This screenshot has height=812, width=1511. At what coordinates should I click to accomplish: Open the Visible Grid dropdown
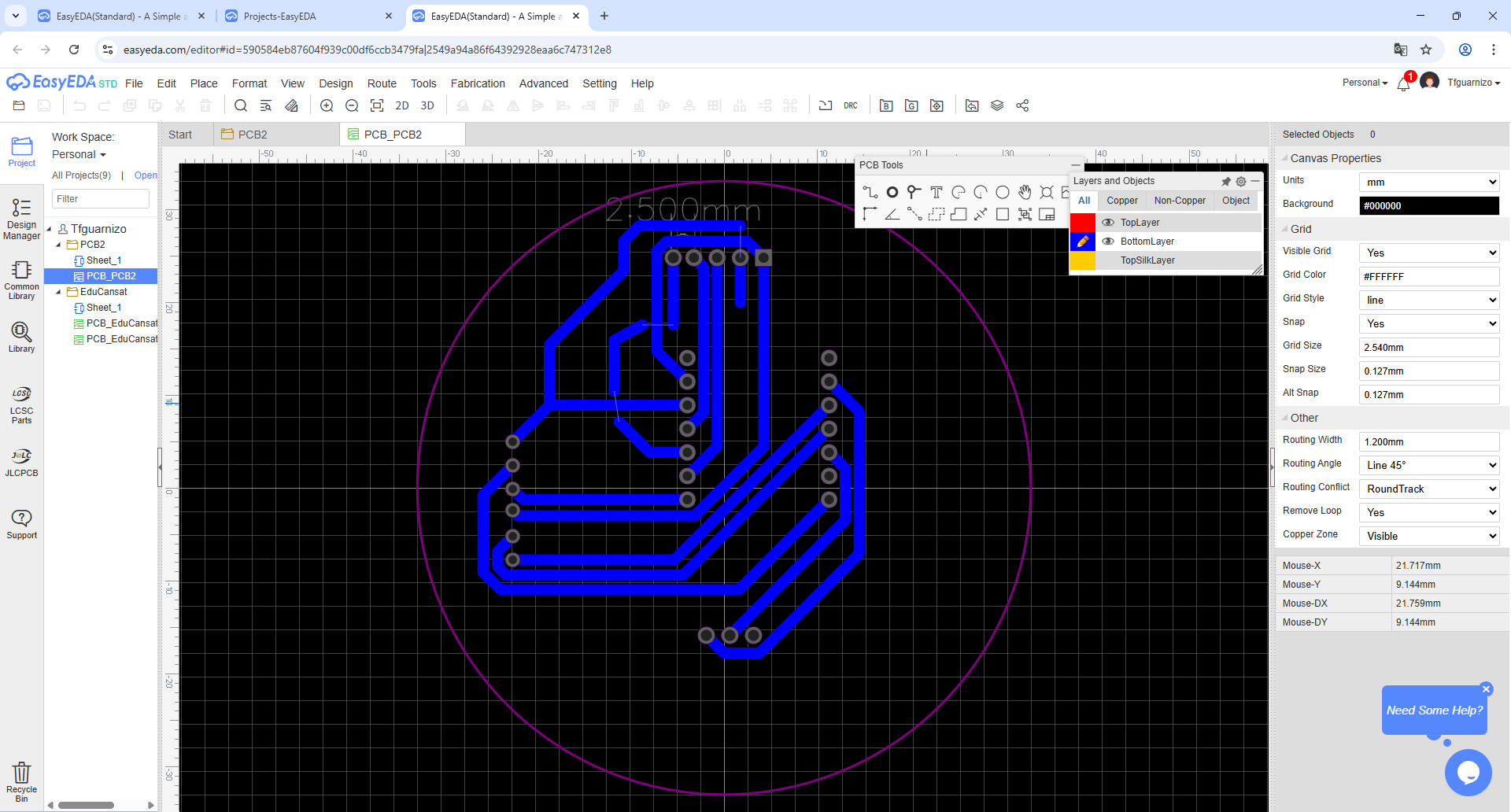pos(1429,253)
